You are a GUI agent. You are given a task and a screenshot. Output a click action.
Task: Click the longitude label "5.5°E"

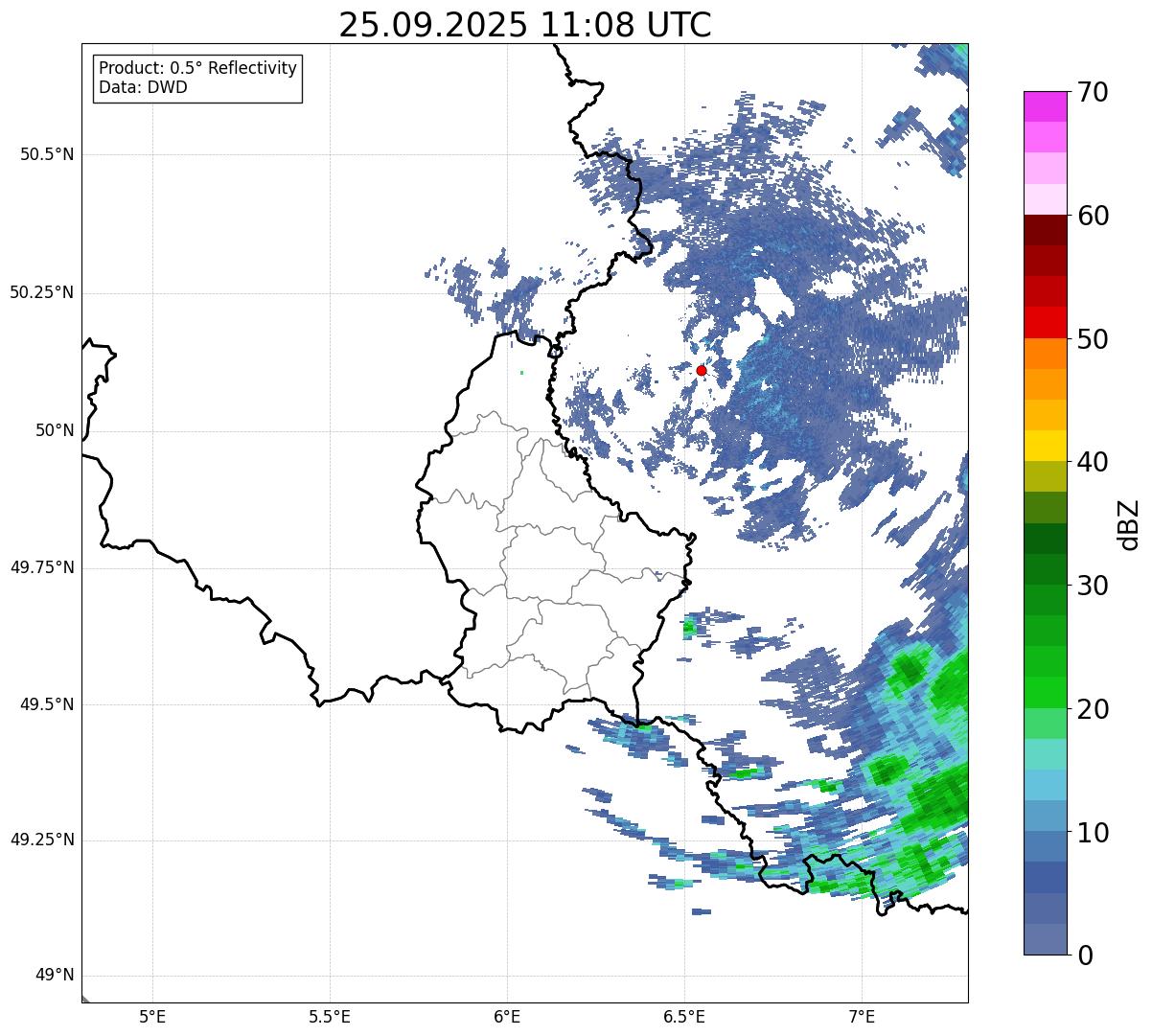[330, 1017]
